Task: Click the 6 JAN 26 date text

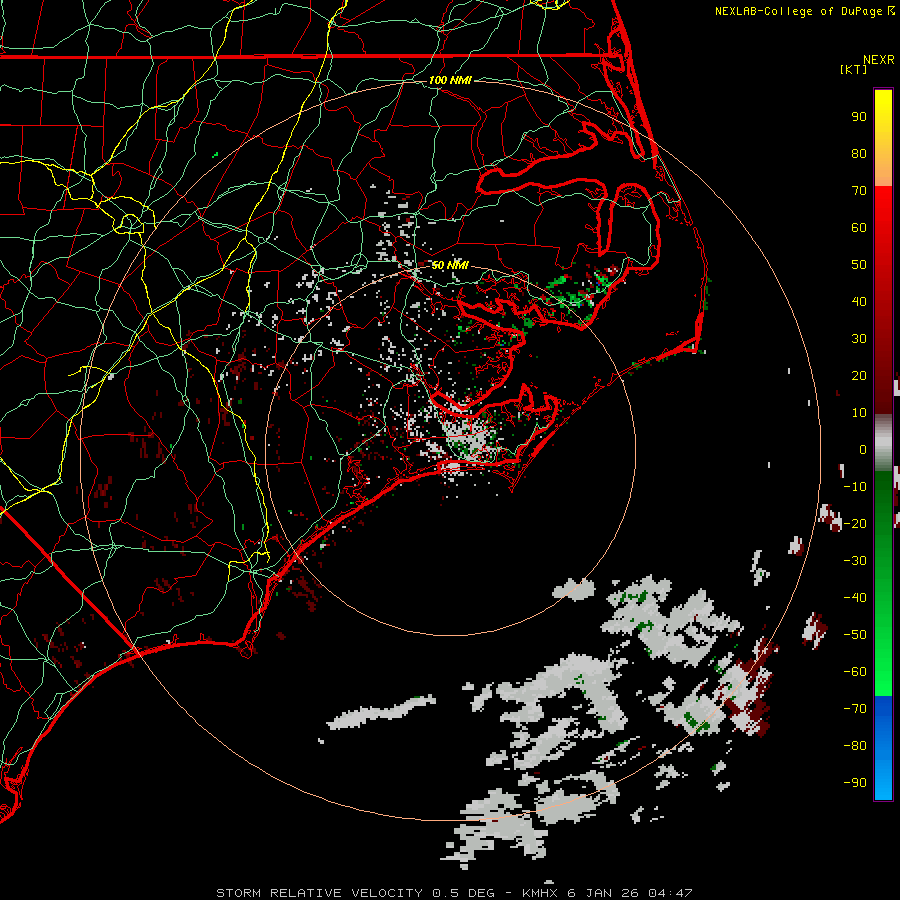Action: pos(604,893)
